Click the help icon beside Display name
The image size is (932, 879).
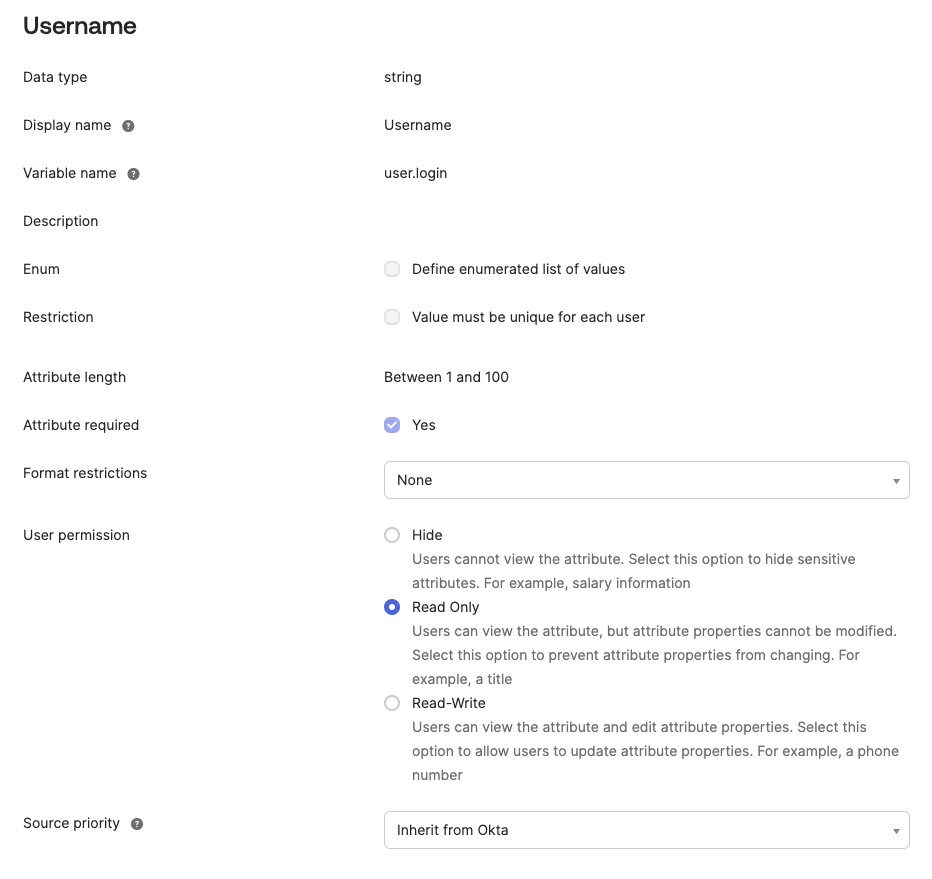tap(128, 126)
